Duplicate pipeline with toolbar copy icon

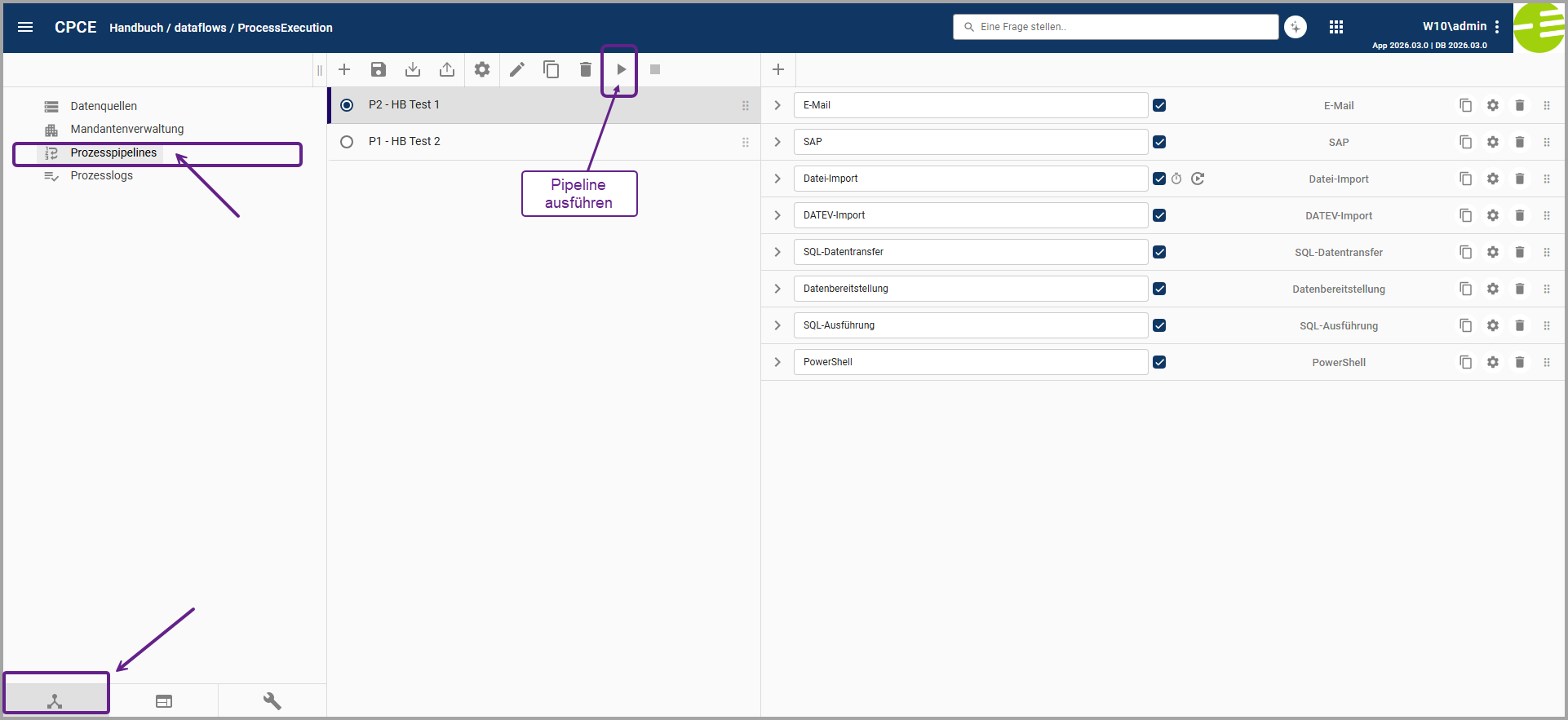pos(551,69)
